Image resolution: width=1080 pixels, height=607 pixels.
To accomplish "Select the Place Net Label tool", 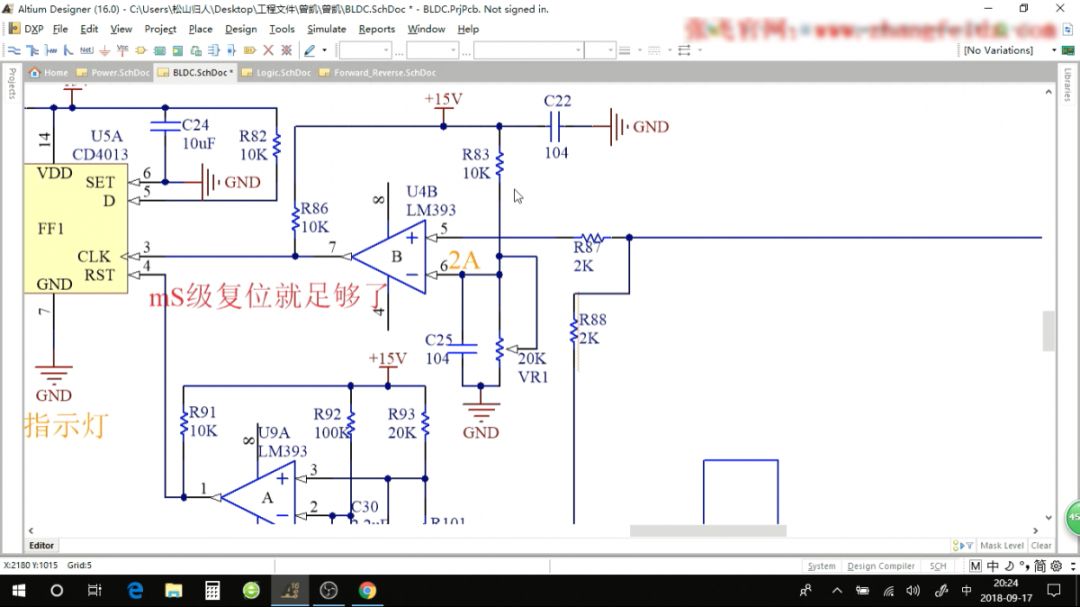I will coord(86,50).
